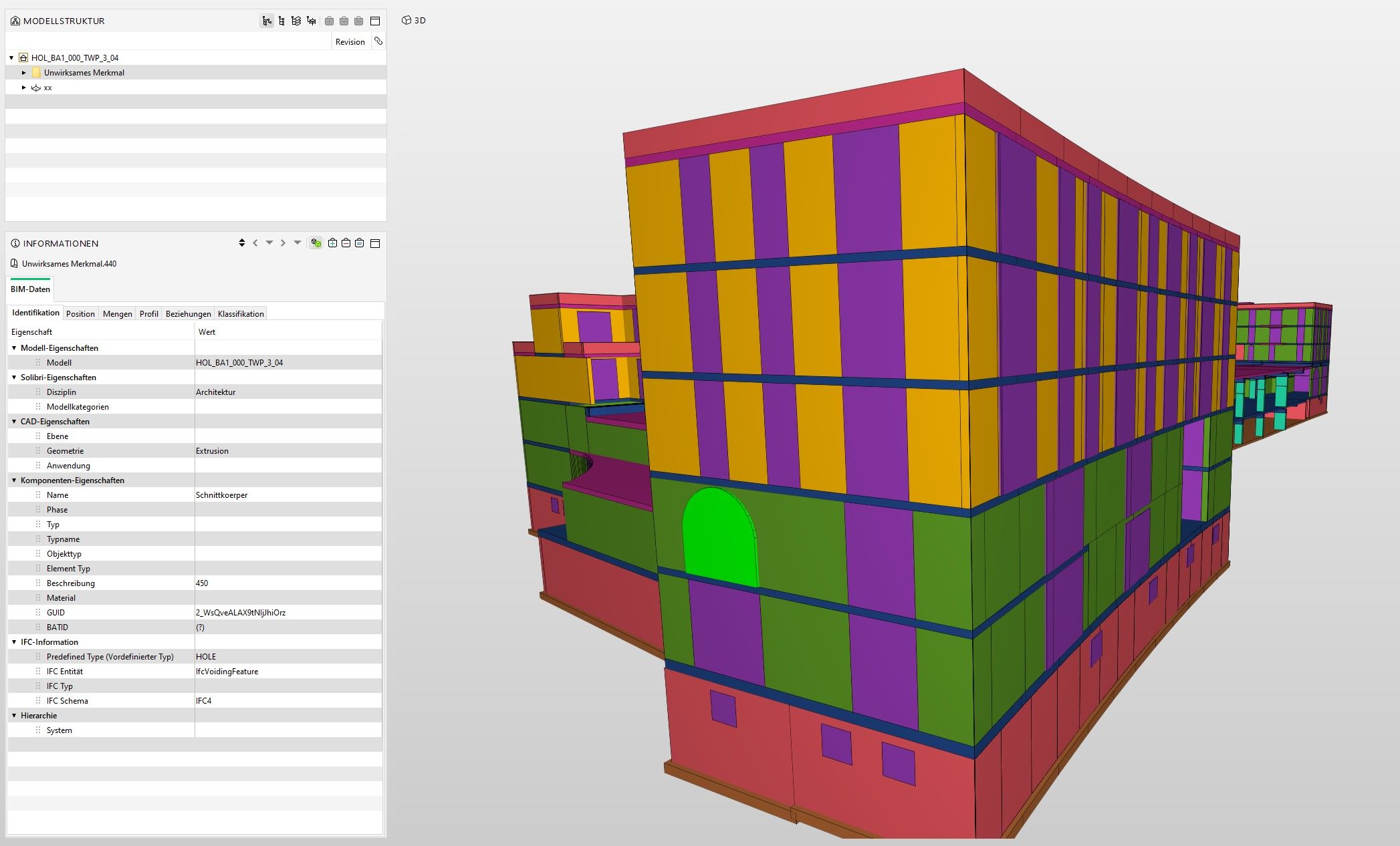Click the BATID value (?)
Screen dimensions: 1400x846
pyautogui.click(x=200, y=627)
